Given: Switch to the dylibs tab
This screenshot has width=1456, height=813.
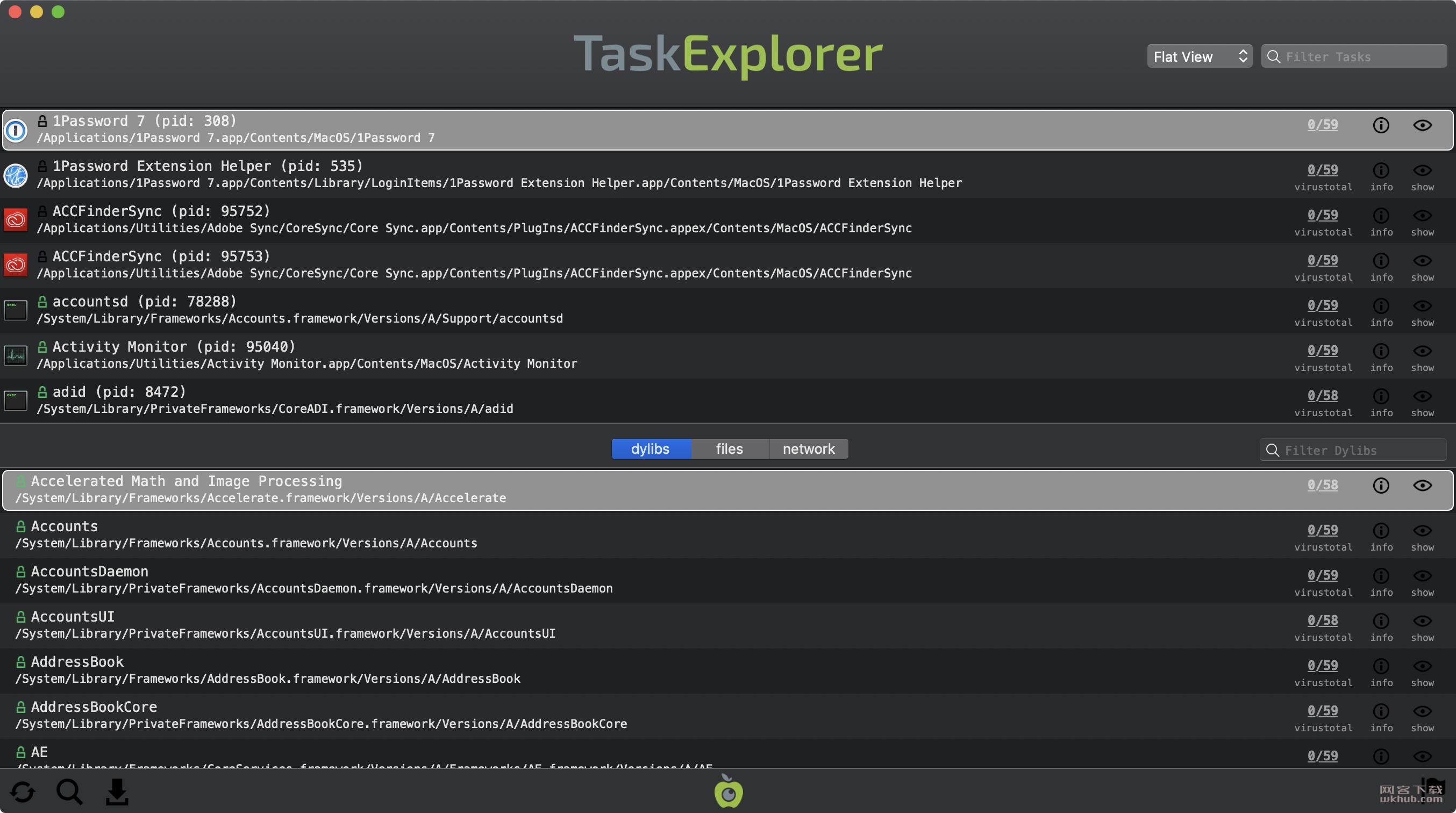Looking at the screenshot, I should 651,449.
